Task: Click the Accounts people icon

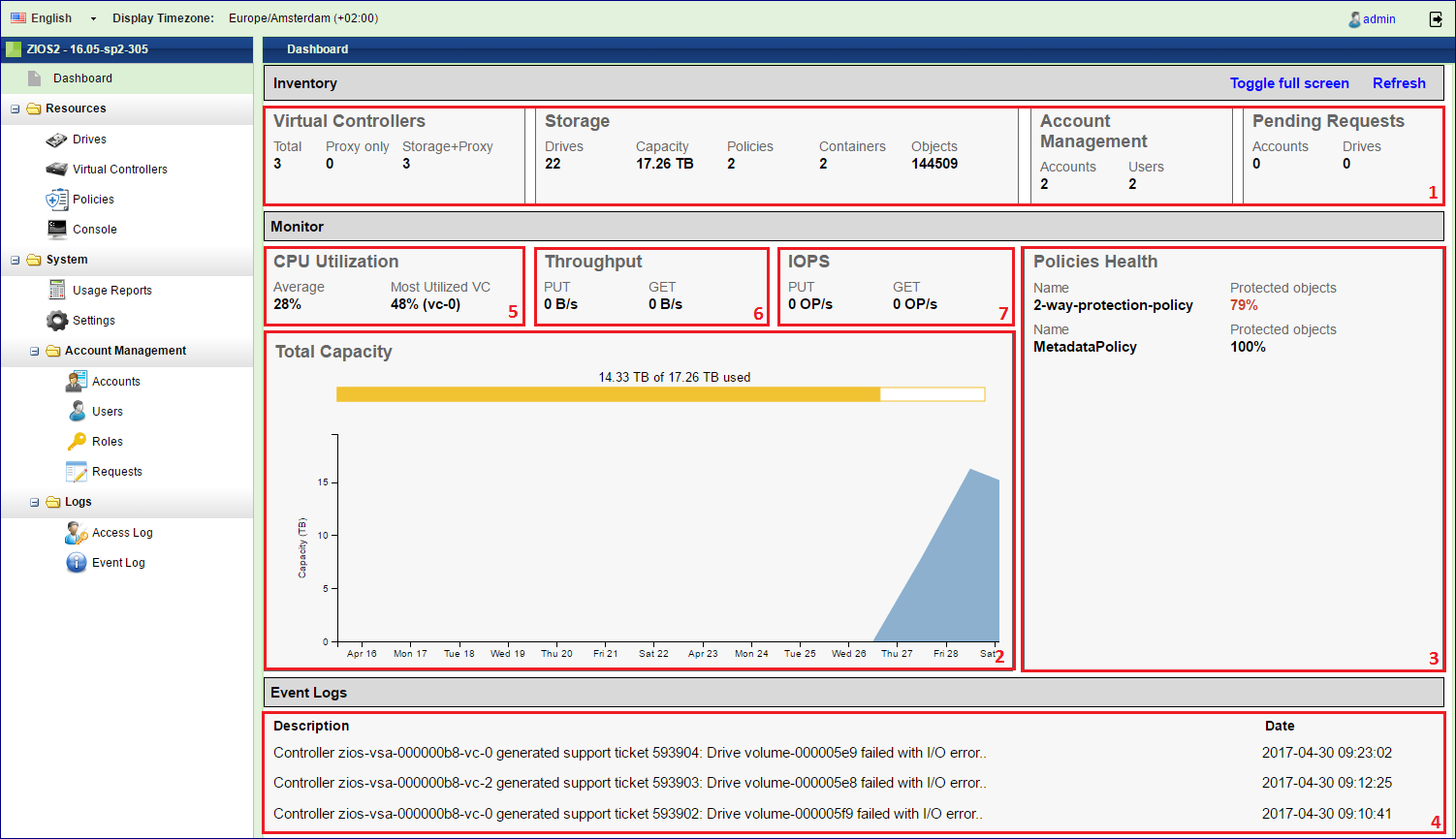Action: 76,381
